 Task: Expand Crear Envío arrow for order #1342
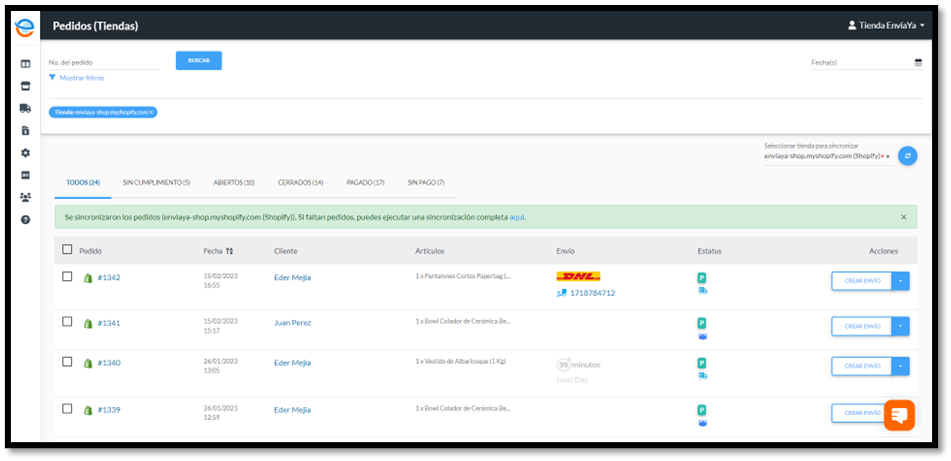click(901, 281)
